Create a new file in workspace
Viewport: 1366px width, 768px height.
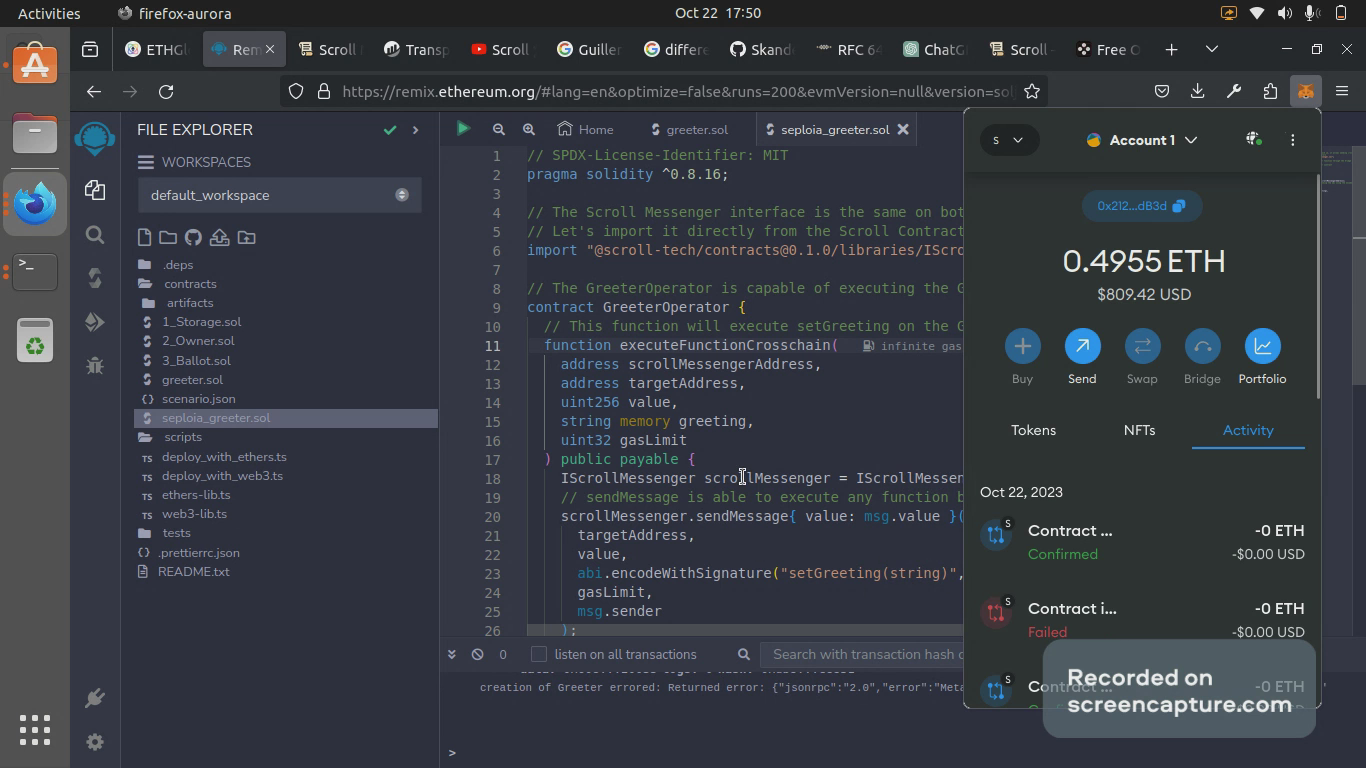click(145, 237)
